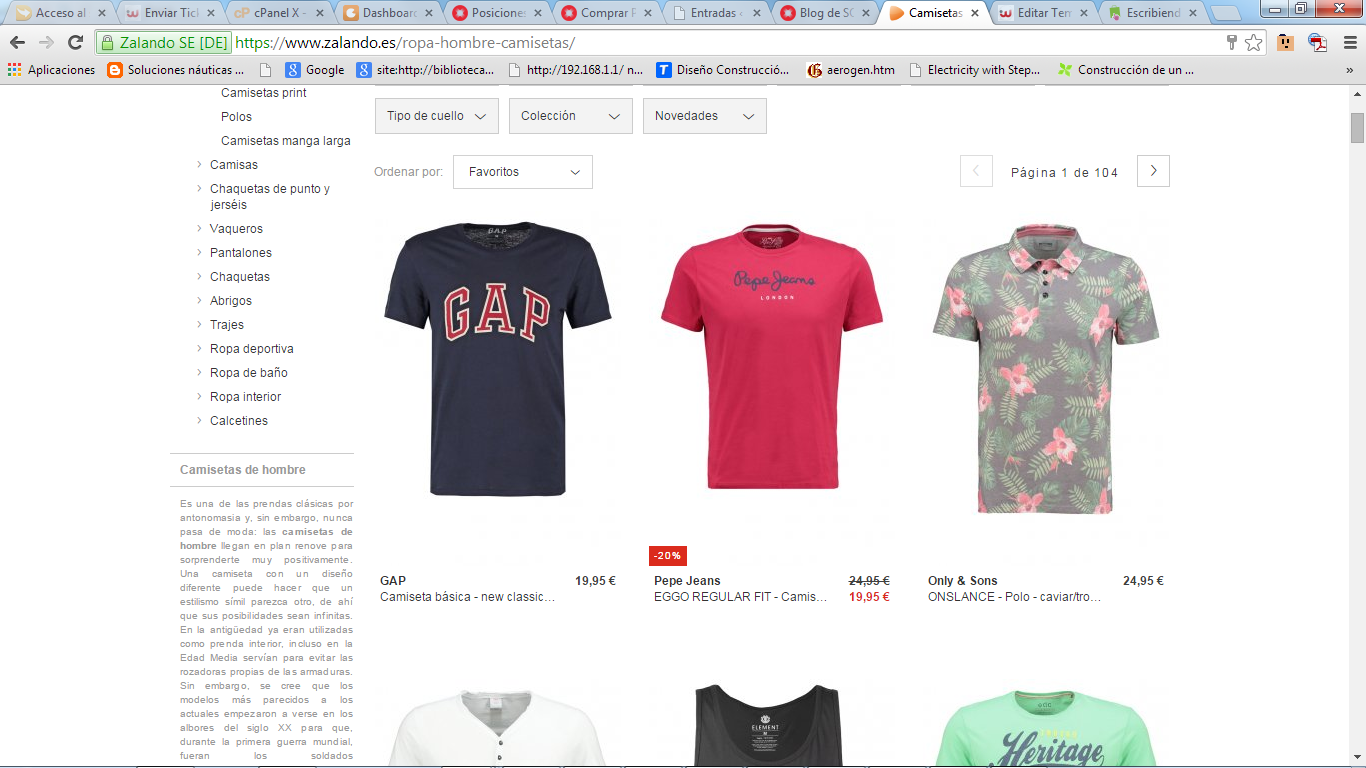Close the Dashboard tab
Image resolution: width=1366 pixels, height=768 pixels.
pos(427,13)
